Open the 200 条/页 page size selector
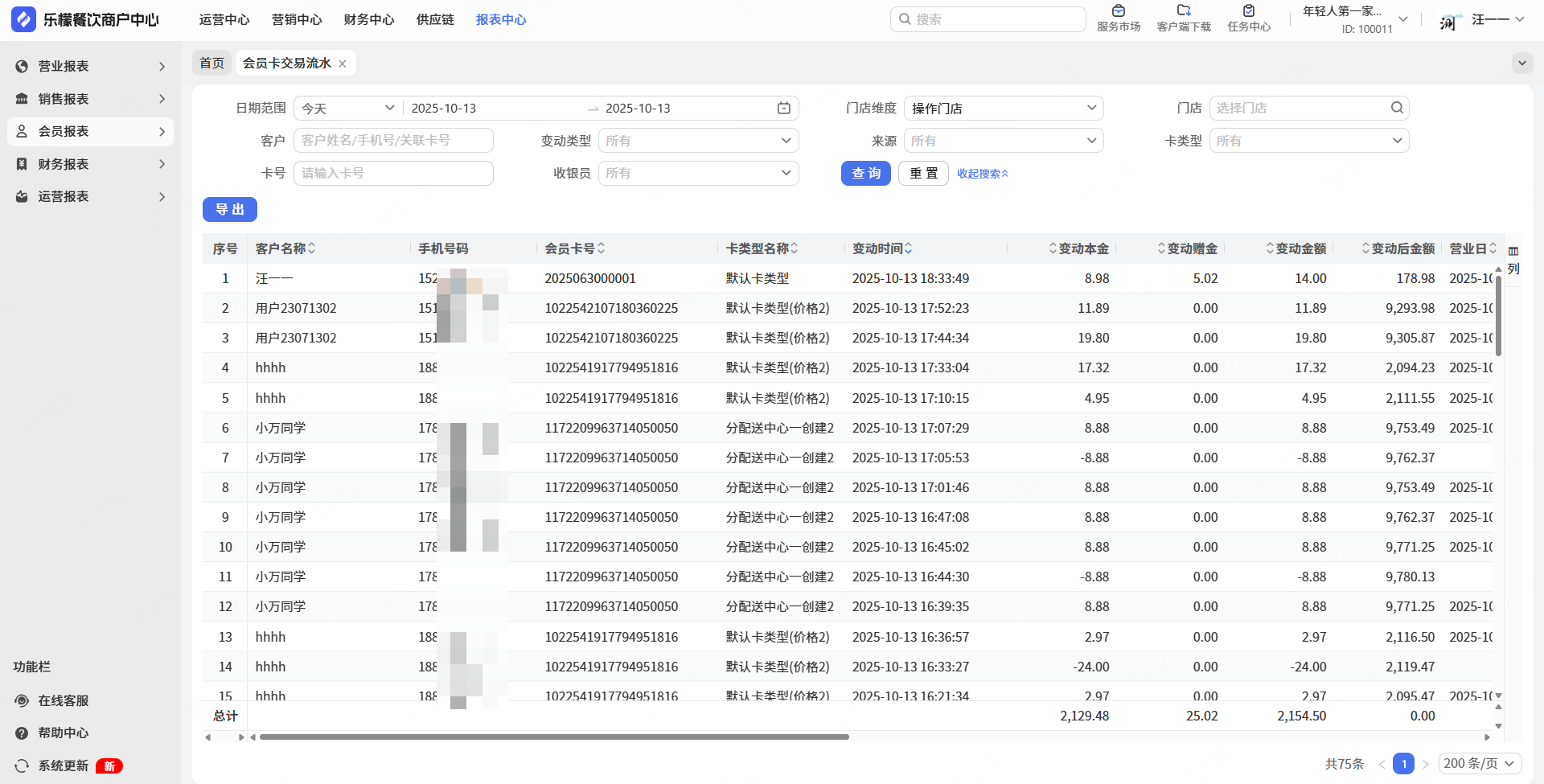 pos(1479,763)
